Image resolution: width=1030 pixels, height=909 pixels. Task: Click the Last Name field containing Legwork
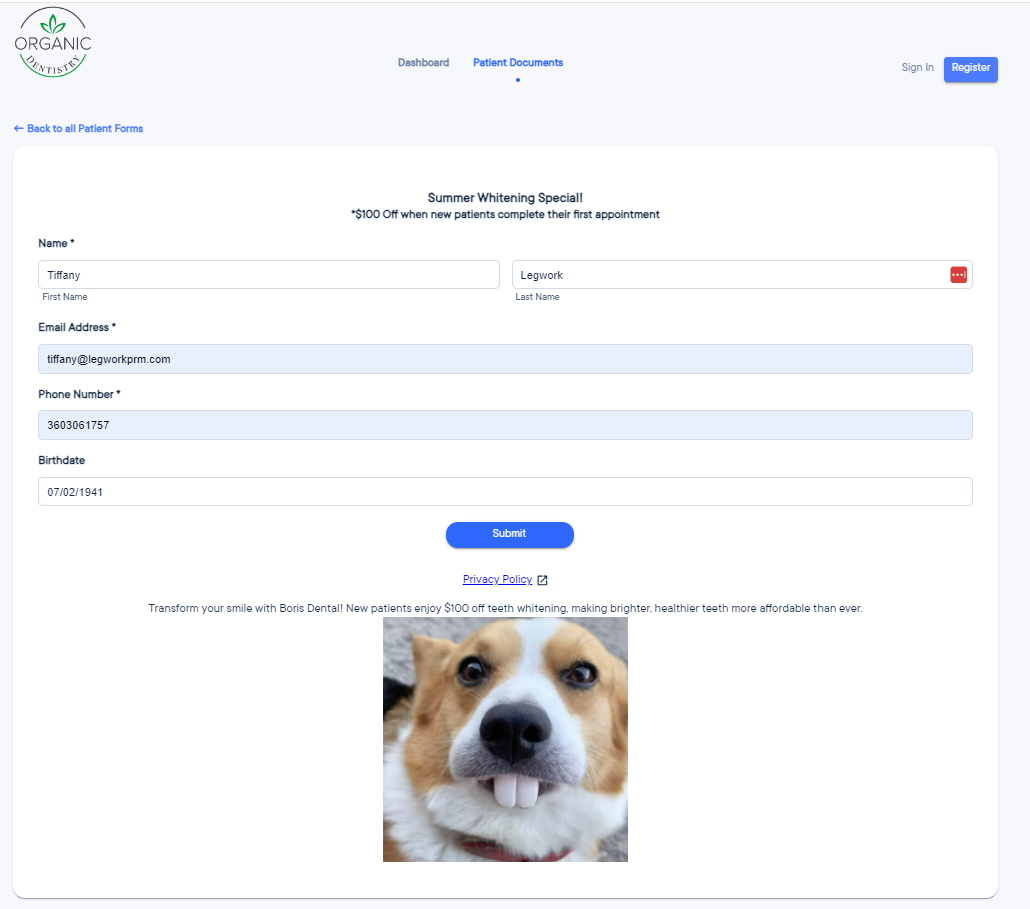pos(742,275)
